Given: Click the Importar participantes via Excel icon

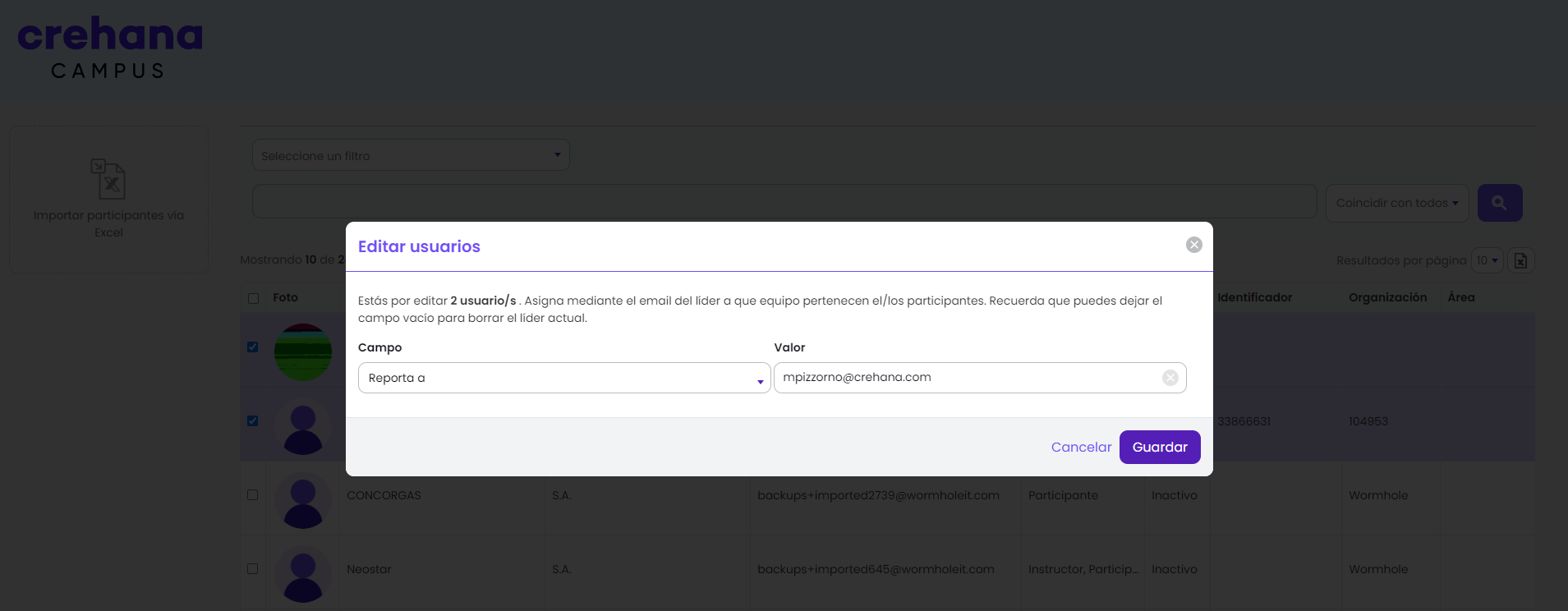Looking at the screenshot, I should (108, 179).
